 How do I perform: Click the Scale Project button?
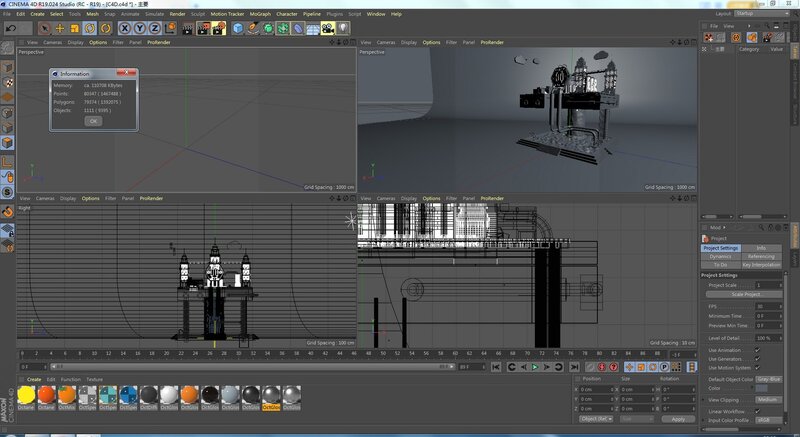tap(746, 295)
